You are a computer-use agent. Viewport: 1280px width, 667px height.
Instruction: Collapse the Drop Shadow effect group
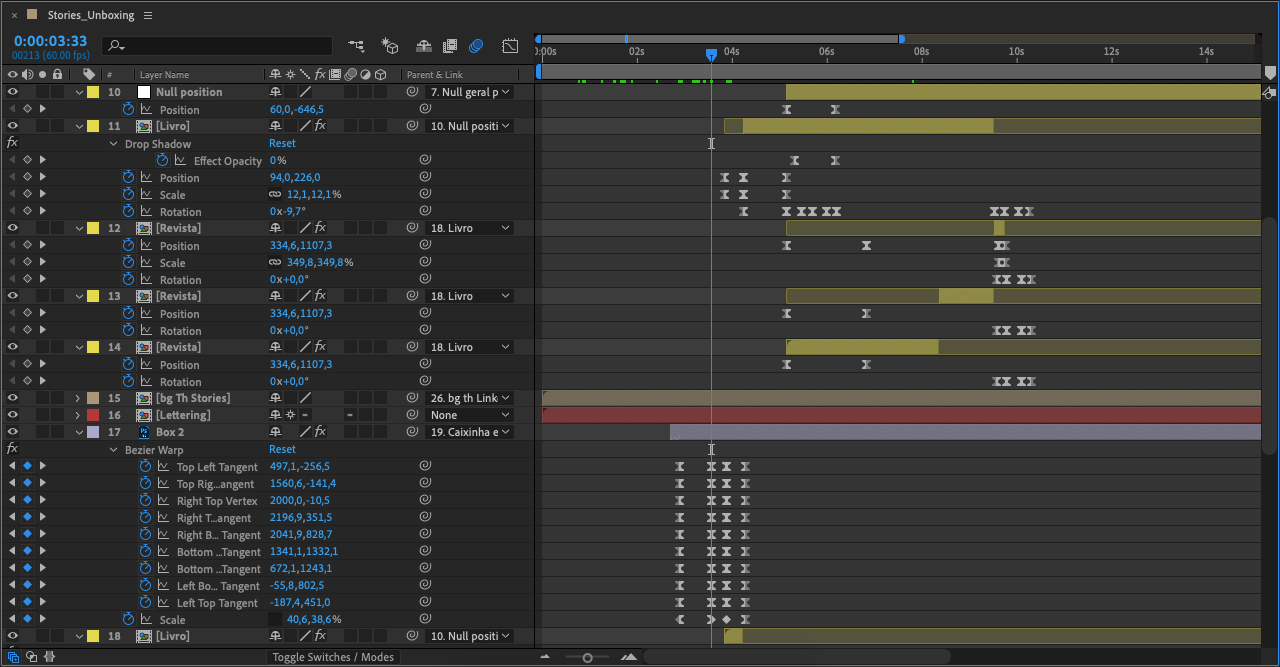pos(113,144)
